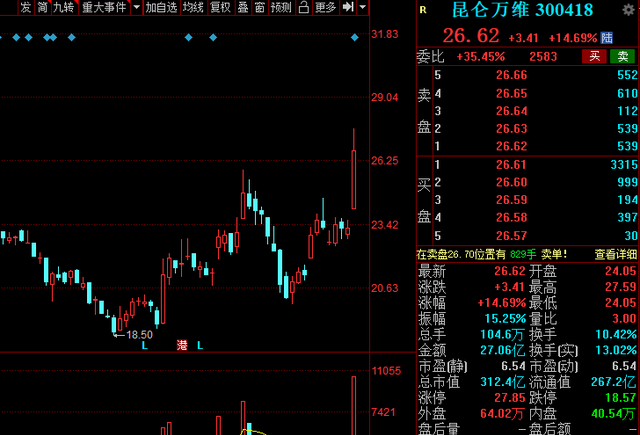Click the buy level 1 volume 3315
Screen dimensions: 640x435
[x=624, y=165]
